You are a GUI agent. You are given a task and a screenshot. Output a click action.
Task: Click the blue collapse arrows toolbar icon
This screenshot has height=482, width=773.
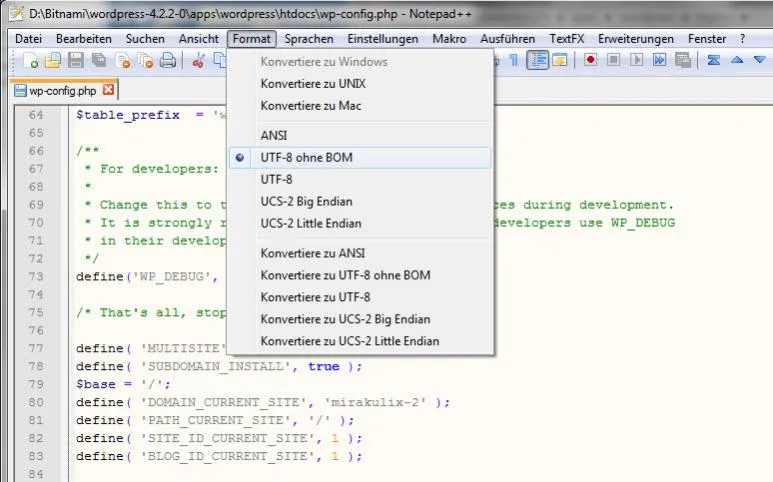713,60
